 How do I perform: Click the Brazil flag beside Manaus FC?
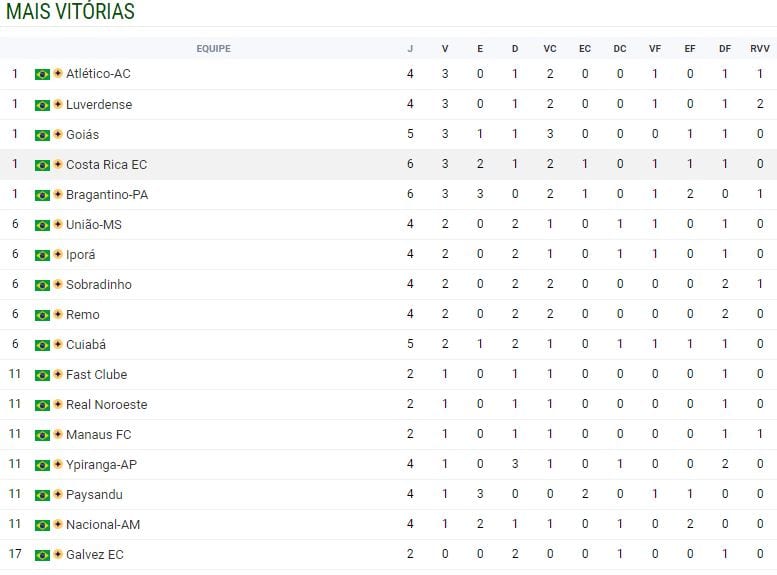pos(42,434)
